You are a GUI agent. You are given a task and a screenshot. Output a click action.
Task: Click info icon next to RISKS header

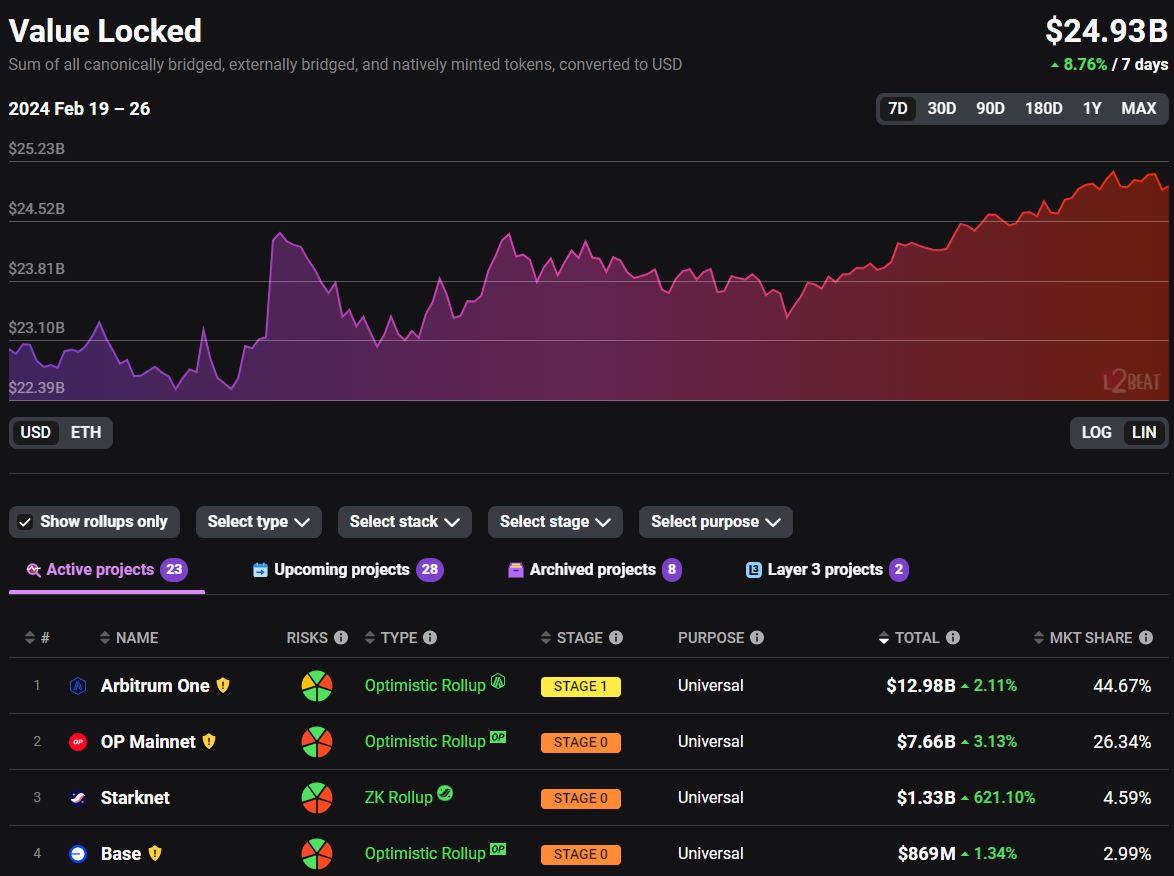click(x=341, y=638)
